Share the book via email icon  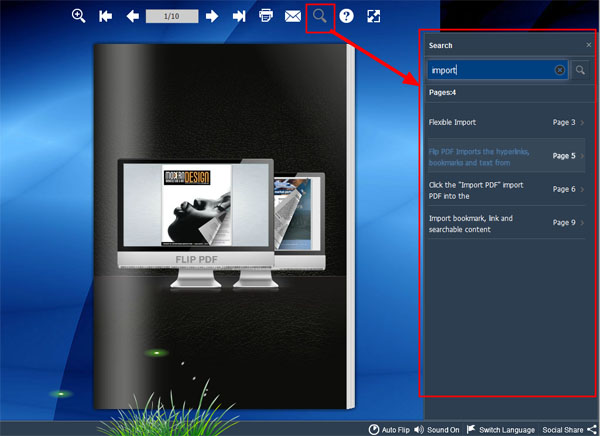coord(293,16)
